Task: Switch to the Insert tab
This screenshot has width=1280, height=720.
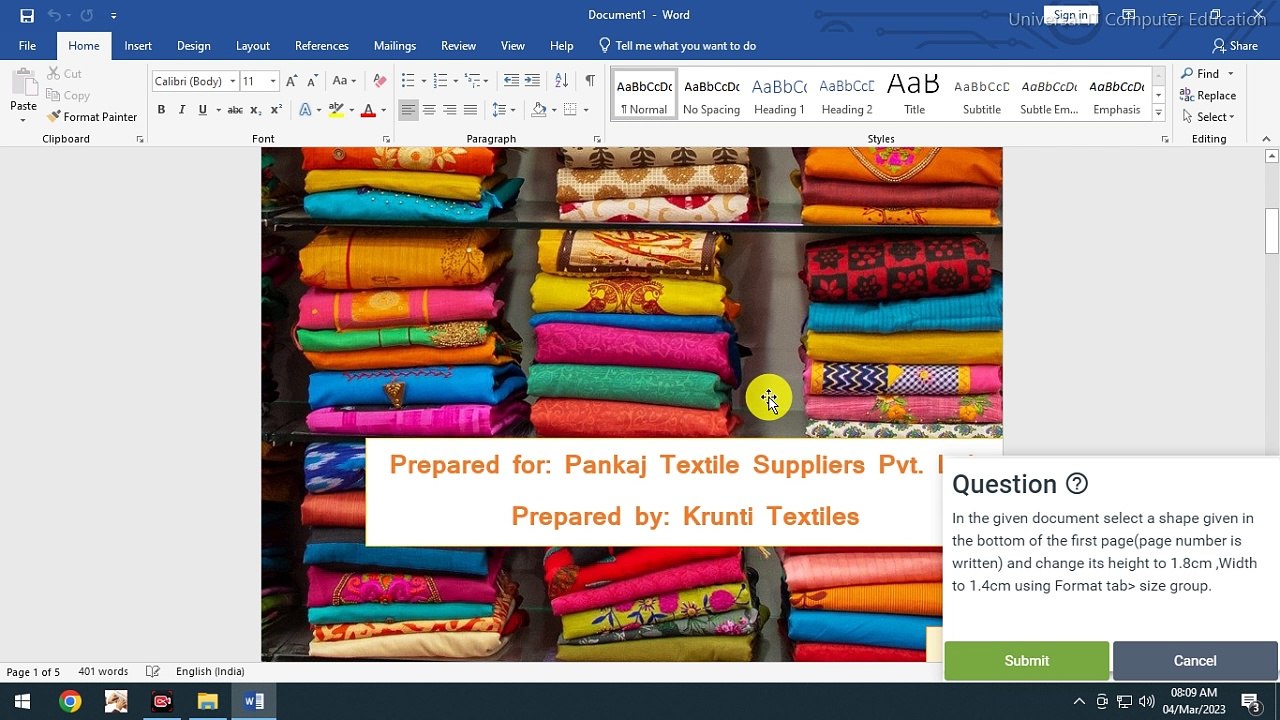Action: click(x=138, y=46)
